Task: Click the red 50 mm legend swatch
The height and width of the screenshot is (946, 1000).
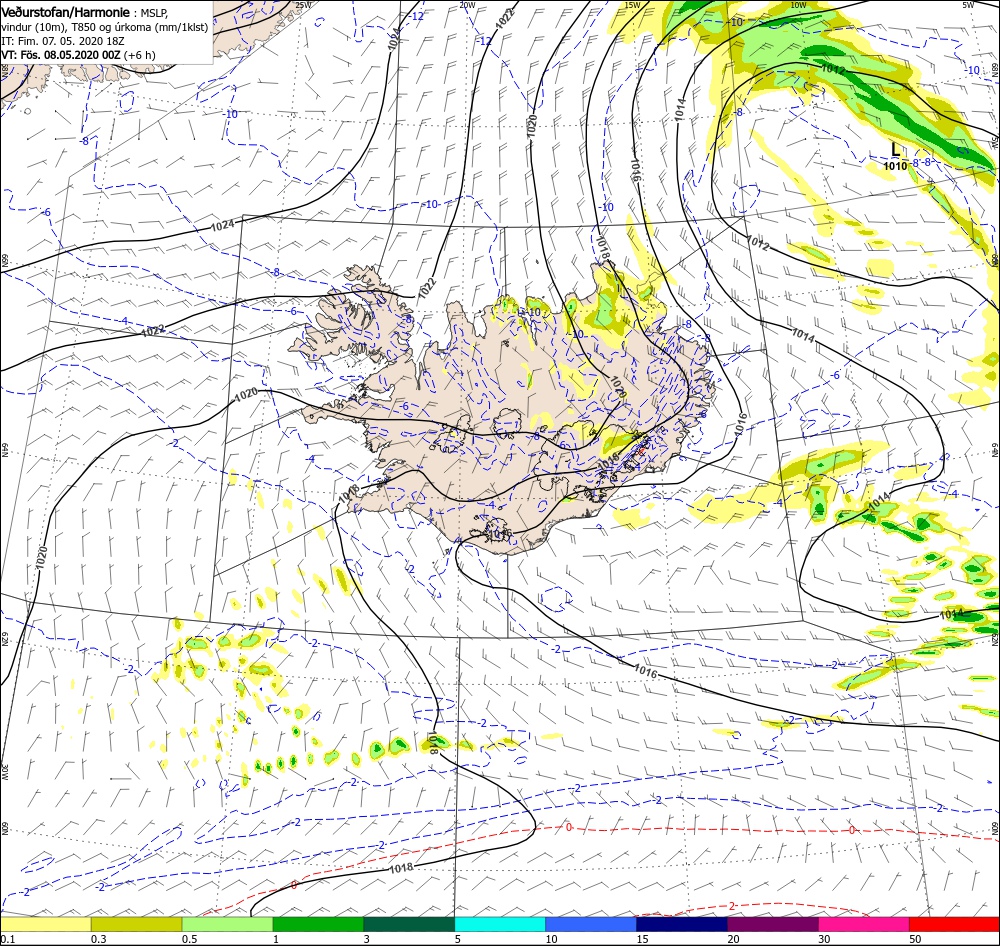Action: (954, 924)
